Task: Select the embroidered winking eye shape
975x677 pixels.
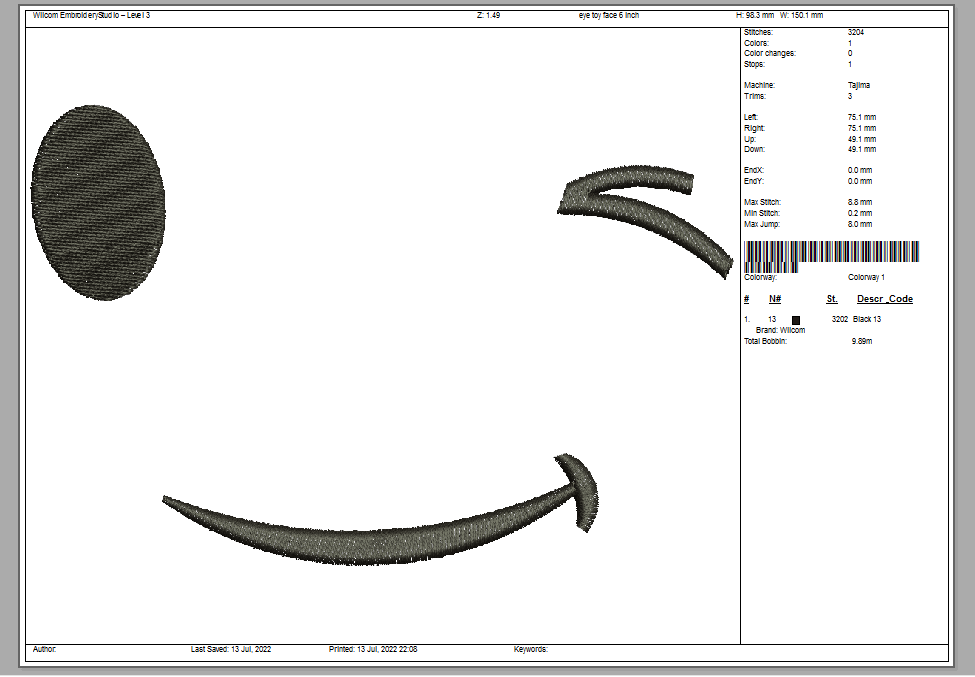Action: [x=645, y=221]
